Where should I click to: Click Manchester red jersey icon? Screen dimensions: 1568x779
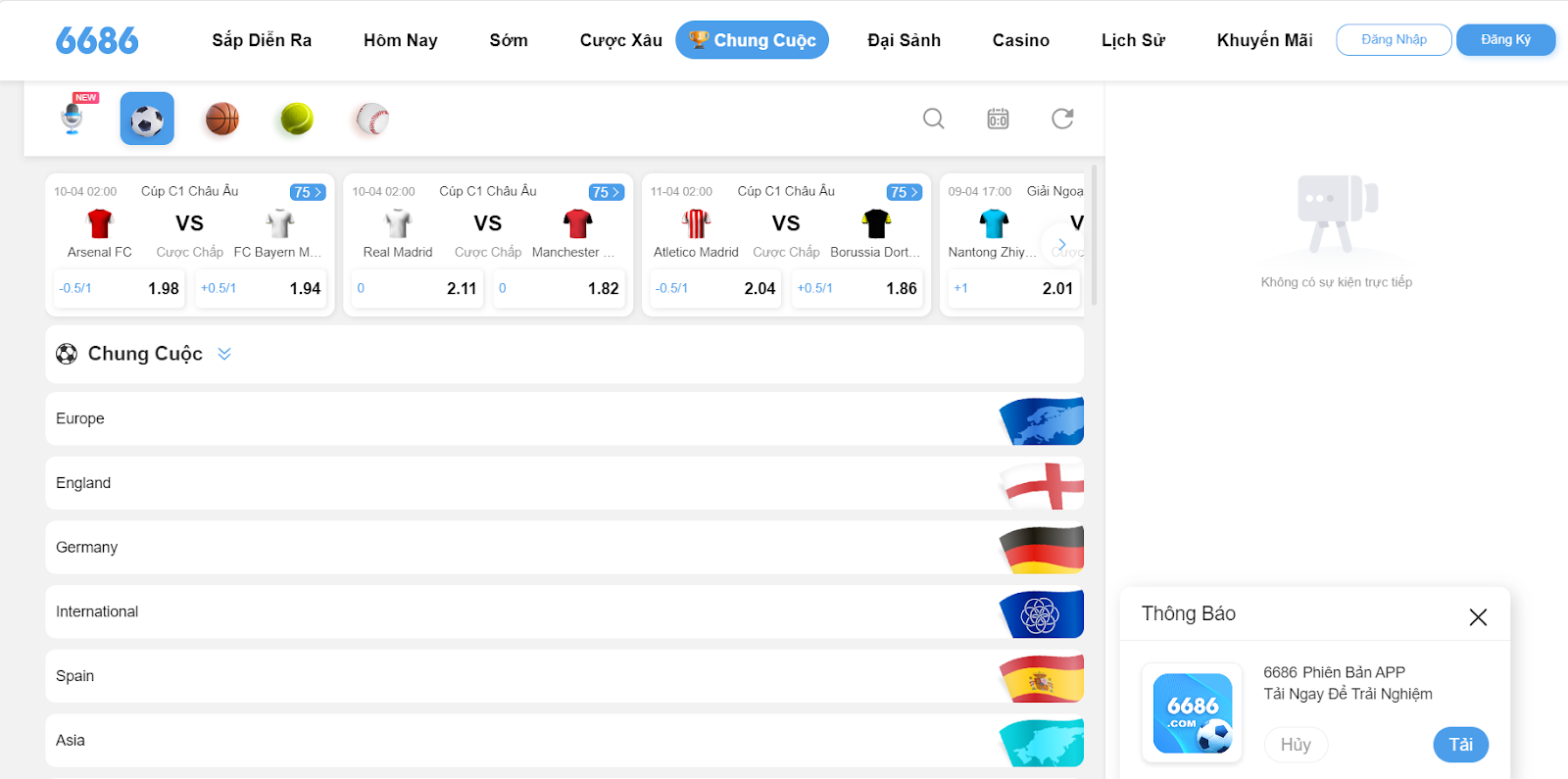point(578,223)
